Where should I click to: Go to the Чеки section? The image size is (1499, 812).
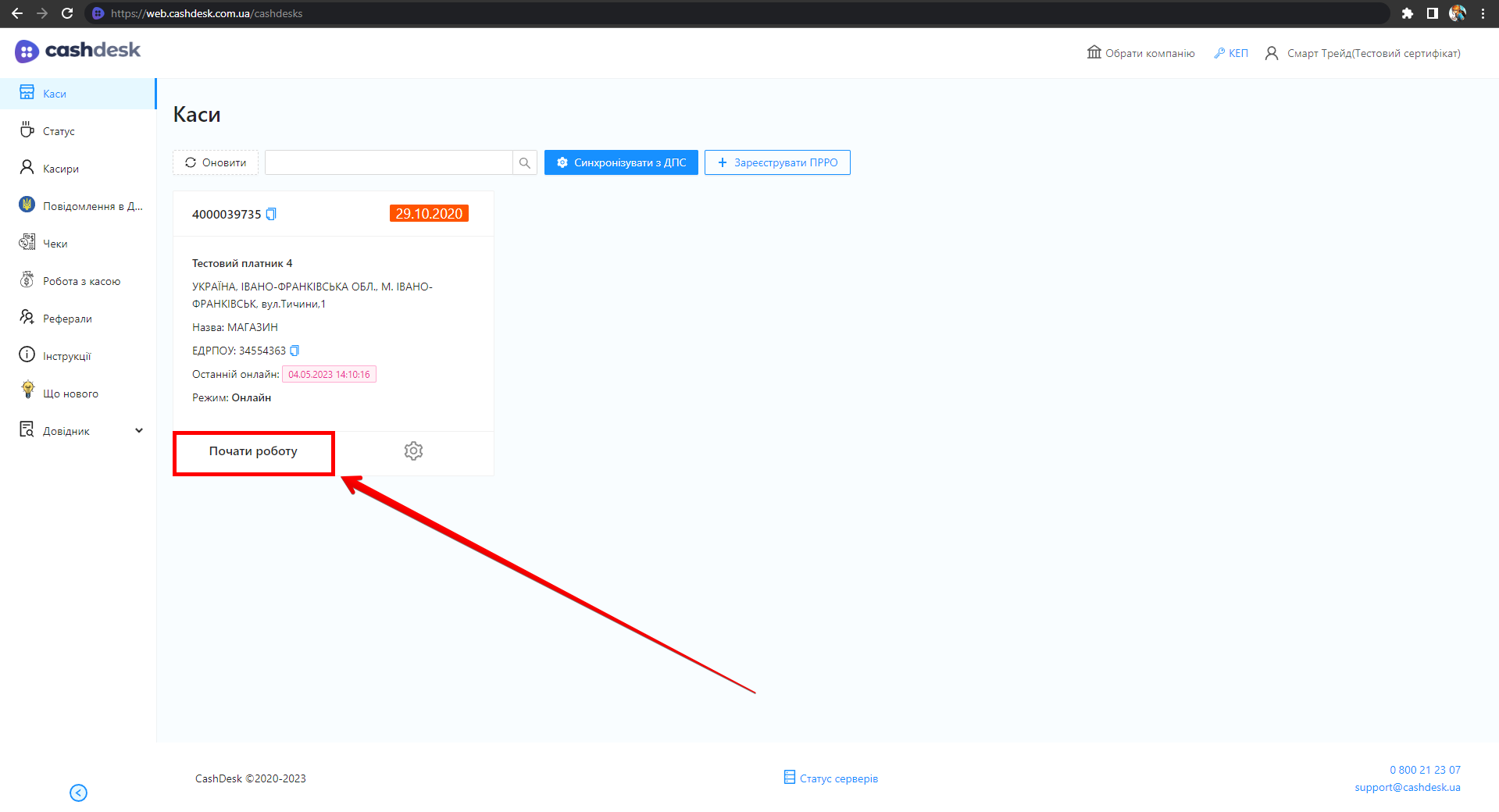(x=55, y=244)
